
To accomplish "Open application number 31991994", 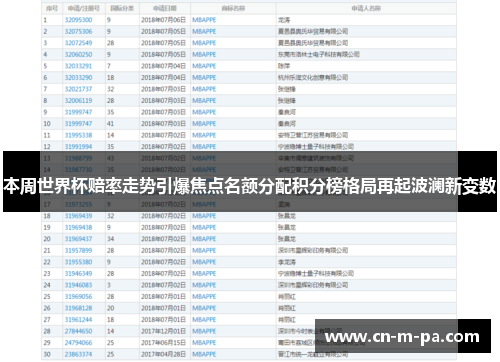I will (78, 147).
